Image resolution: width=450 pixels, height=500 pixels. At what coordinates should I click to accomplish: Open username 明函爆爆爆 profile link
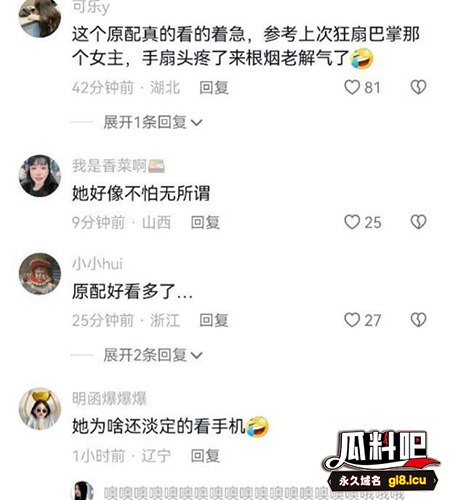pos(109,399)
